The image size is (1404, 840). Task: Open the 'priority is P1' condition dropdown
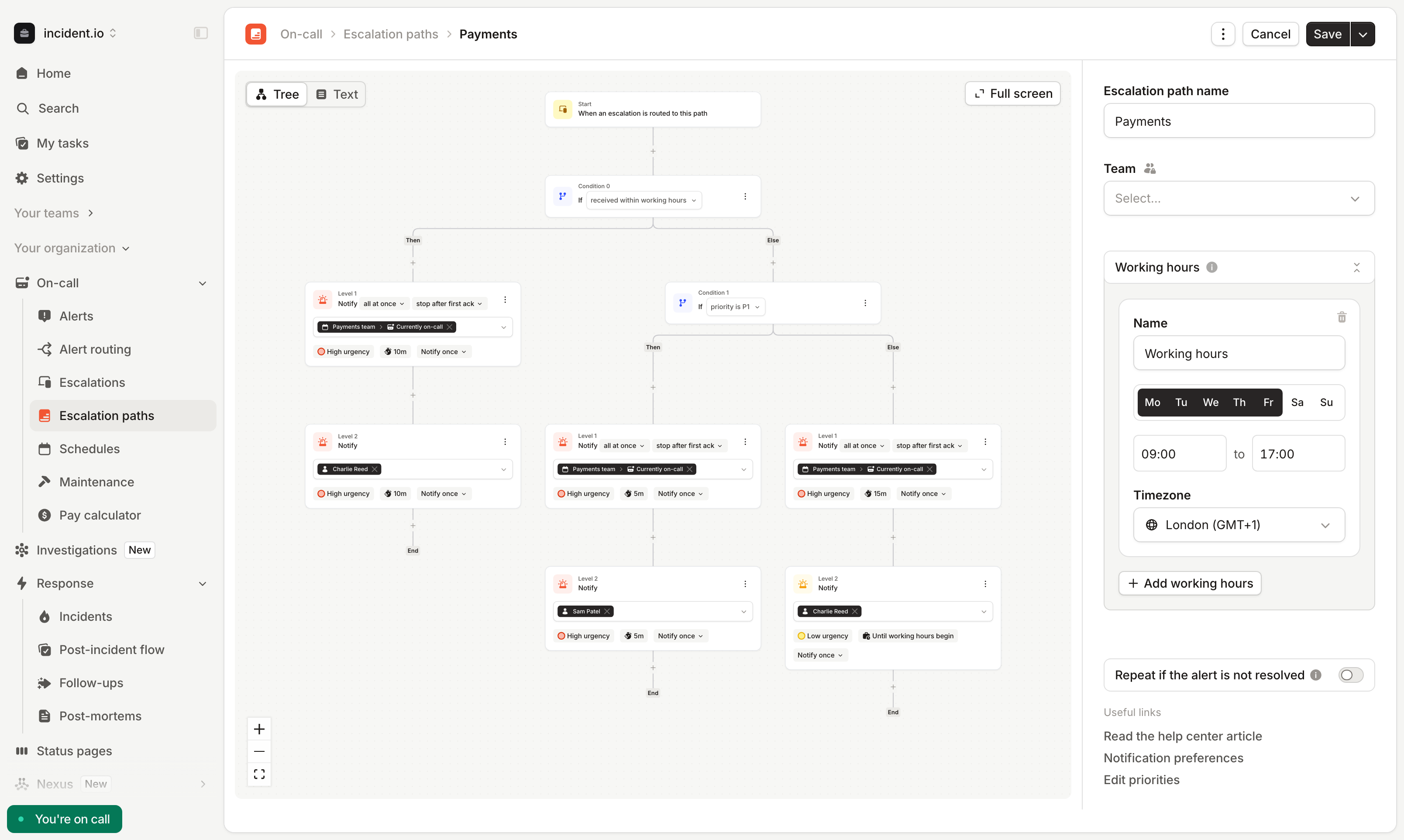tap(735, 307)
